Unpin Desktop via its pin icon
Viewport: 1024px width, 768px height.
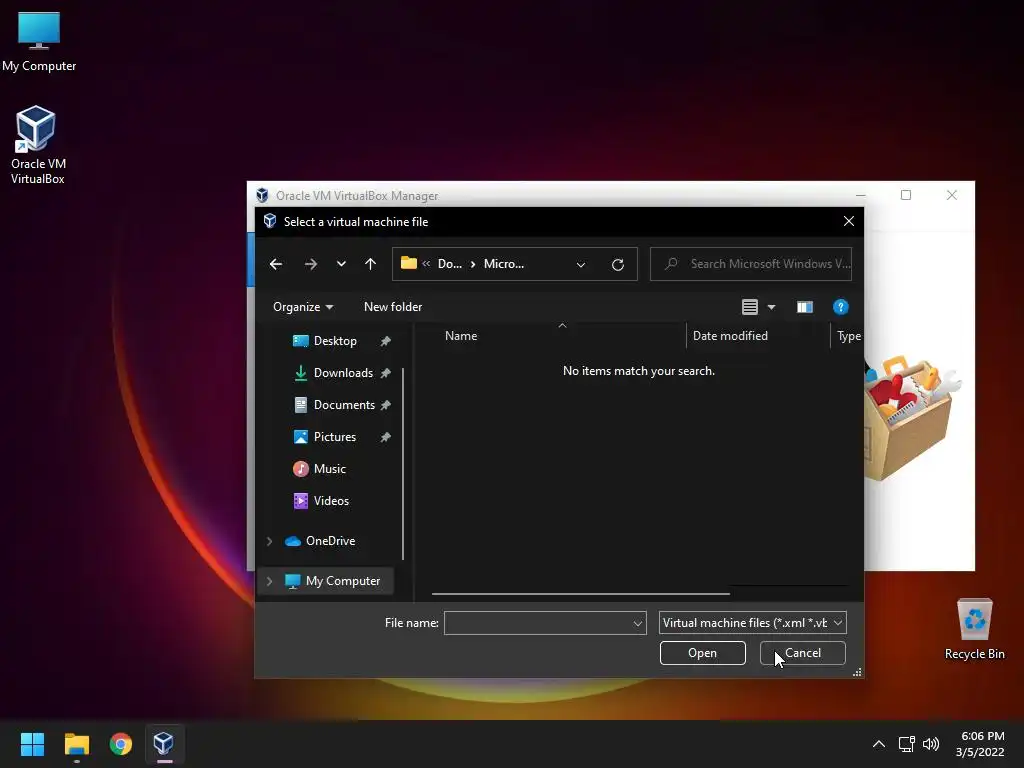pos(385,341)
